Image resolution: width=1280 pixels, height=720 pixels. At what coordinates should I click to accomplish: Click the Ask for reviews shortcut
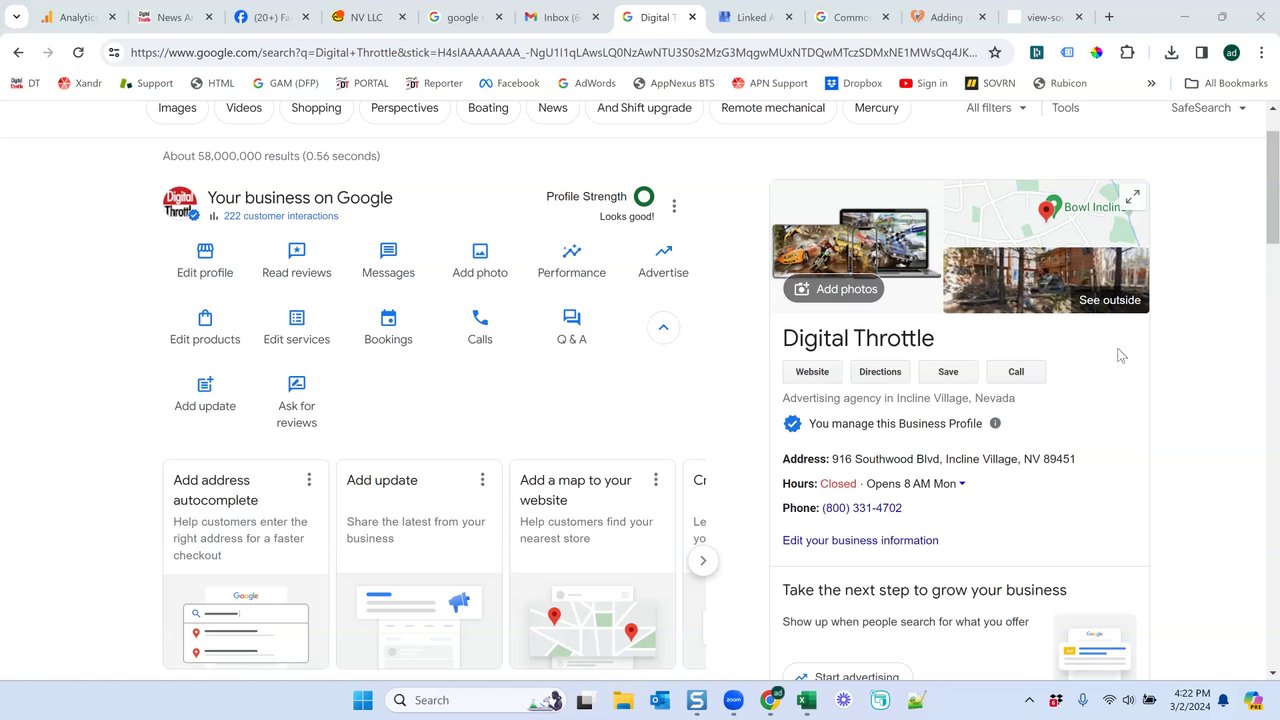click(296, 402)
